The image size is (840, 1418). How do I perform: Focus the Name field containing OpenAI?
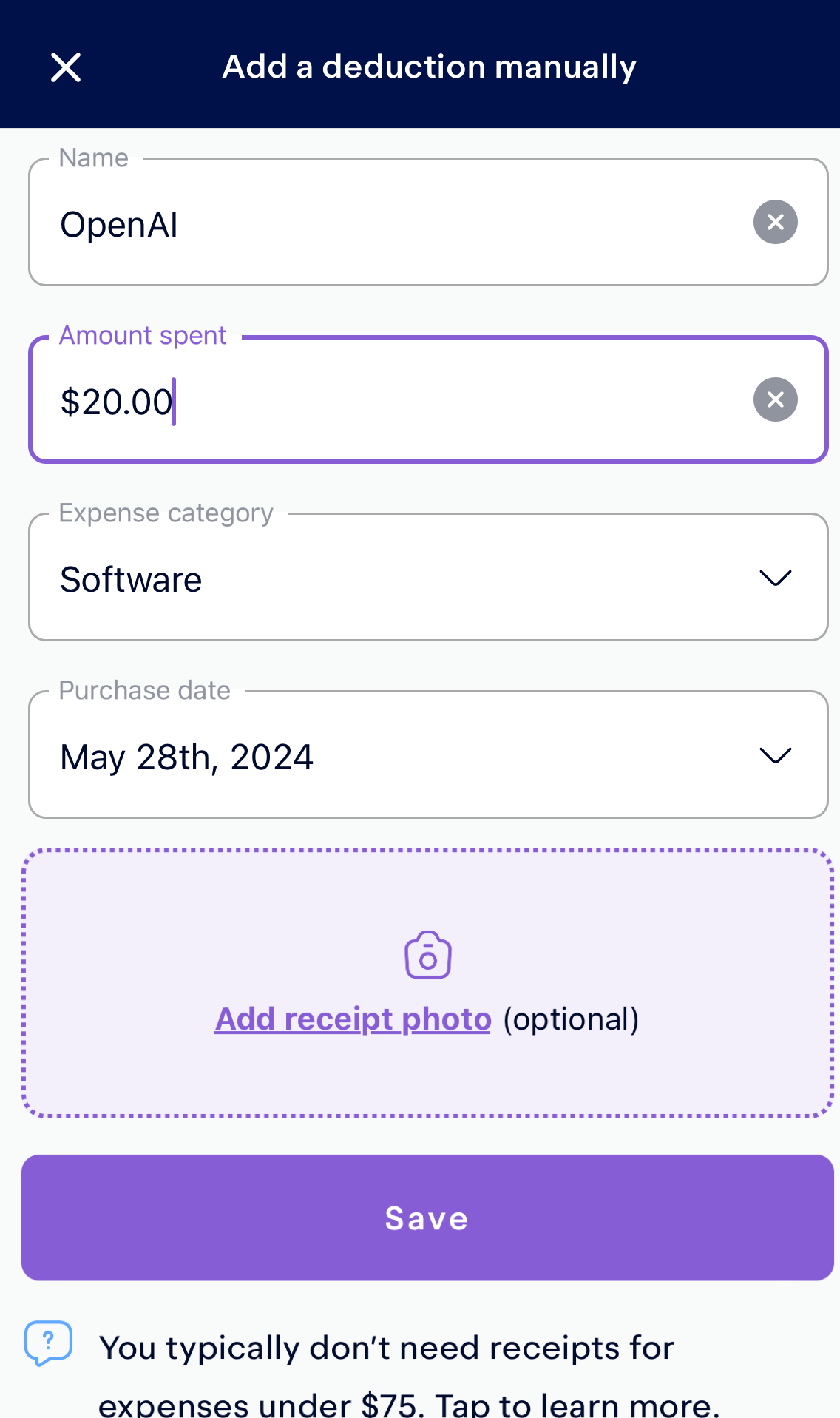click(x=428, y=222)
